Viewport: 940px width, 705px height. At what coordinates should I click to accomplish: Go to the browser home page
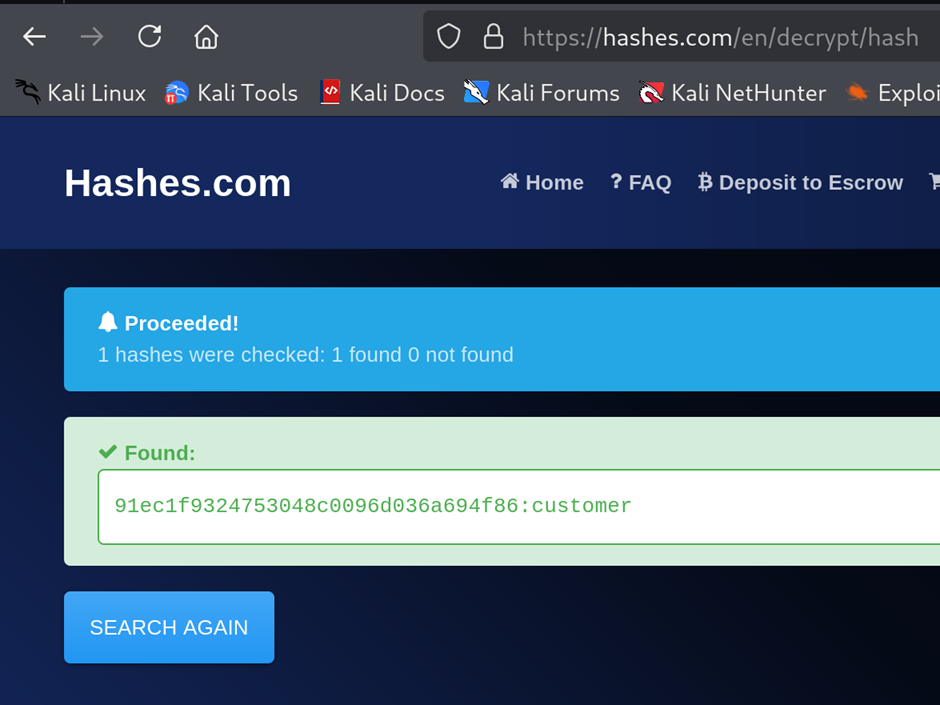point(206,37)
